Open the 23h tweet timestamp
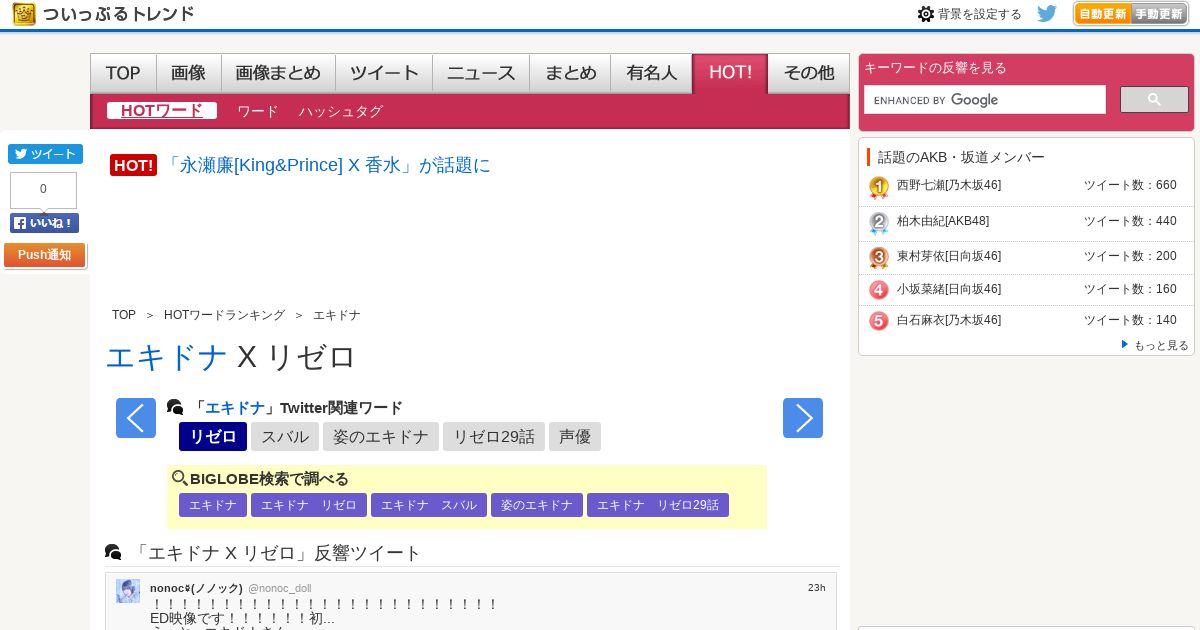The height and width of the screenshot is (630, 1200). click(817, 588)
